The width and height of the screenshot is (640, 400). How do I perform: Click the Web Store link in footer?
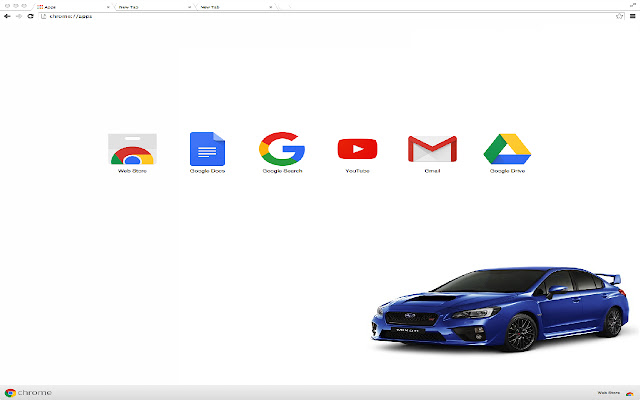(606, 393)
